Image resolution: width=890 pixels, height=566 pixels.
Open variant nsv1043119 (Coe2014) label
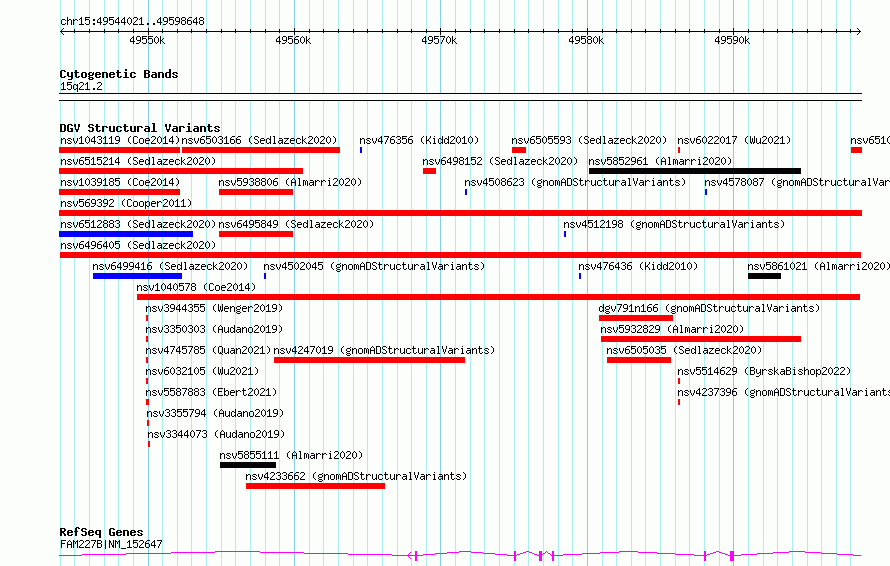coord(120,140)
